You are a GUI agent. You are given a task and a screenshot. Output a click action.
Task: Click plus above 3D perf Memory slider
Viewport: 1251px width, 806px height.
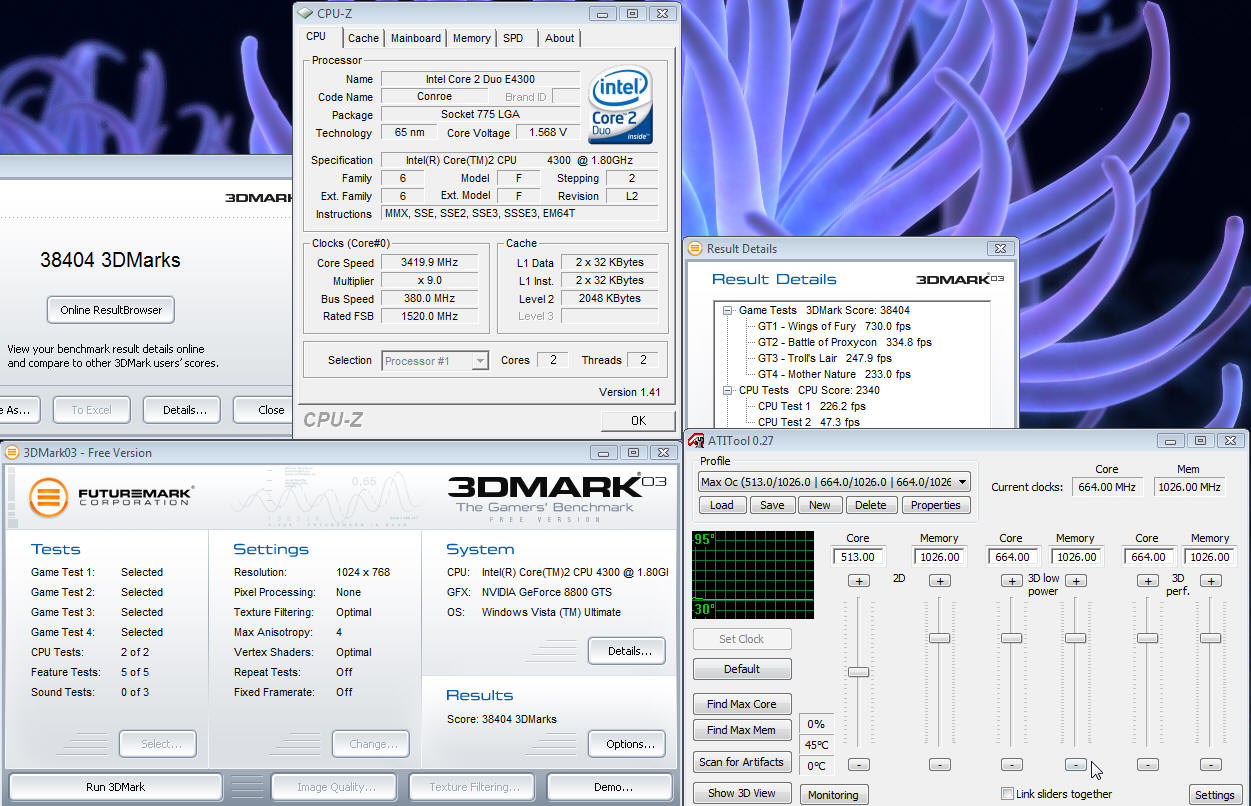click(x=1210, y=580)
